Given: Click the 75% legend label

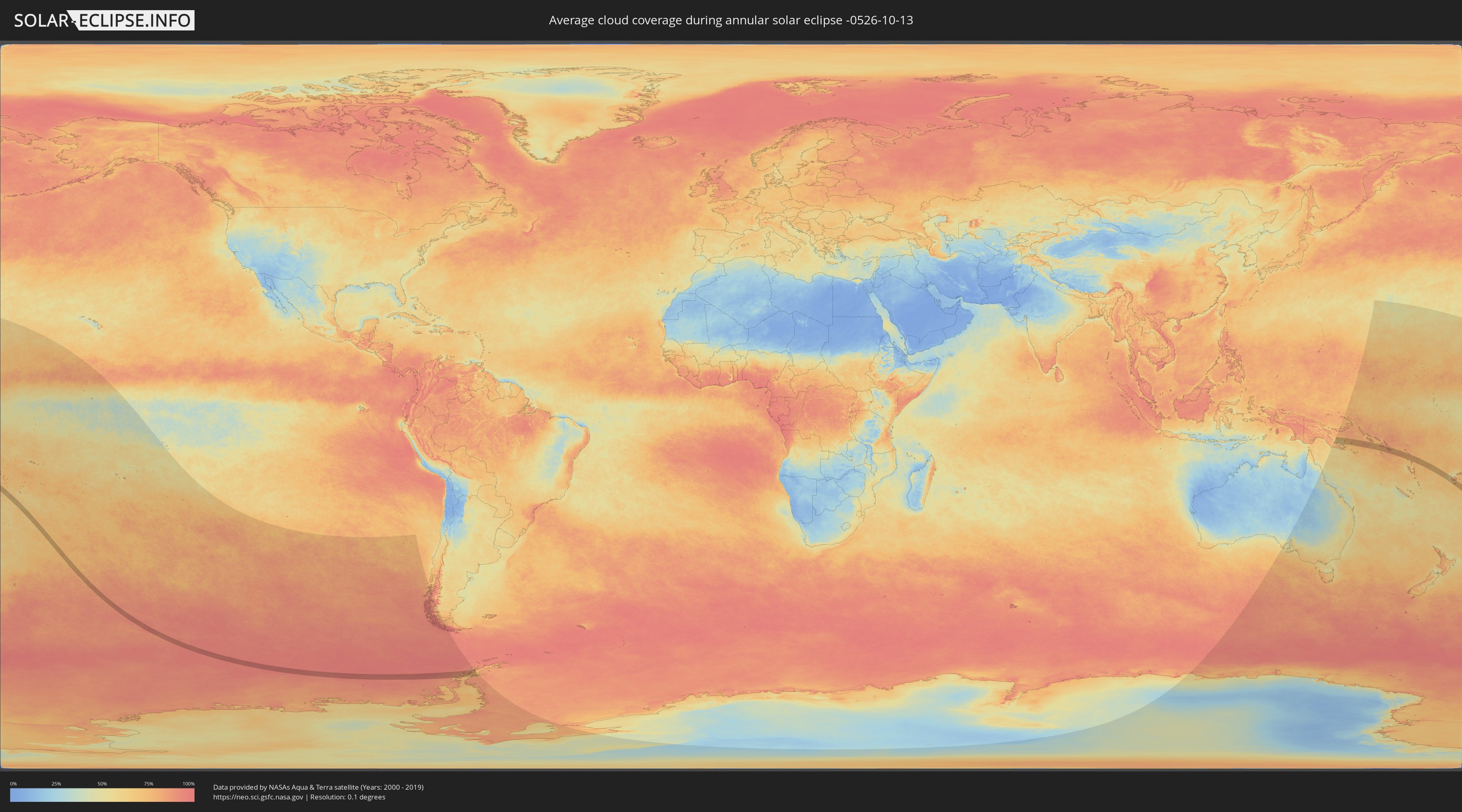Looking at the screenshot, I should pos(148,784).
